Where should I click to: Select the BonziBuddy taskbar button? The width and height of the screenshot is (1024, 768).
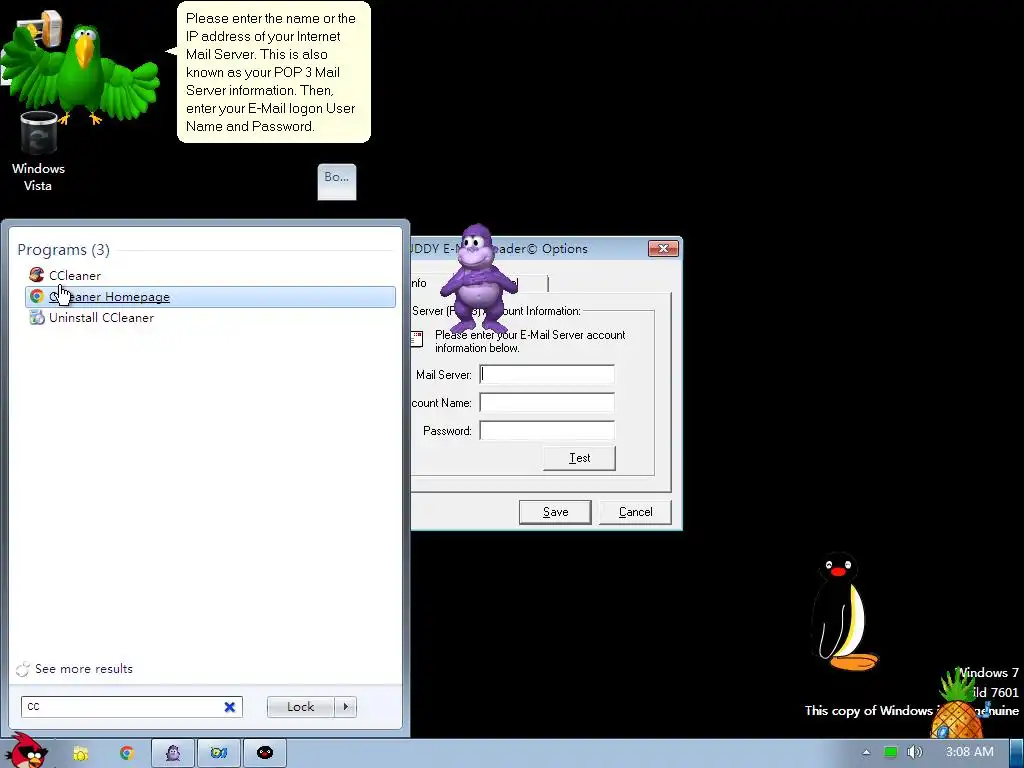173,754
